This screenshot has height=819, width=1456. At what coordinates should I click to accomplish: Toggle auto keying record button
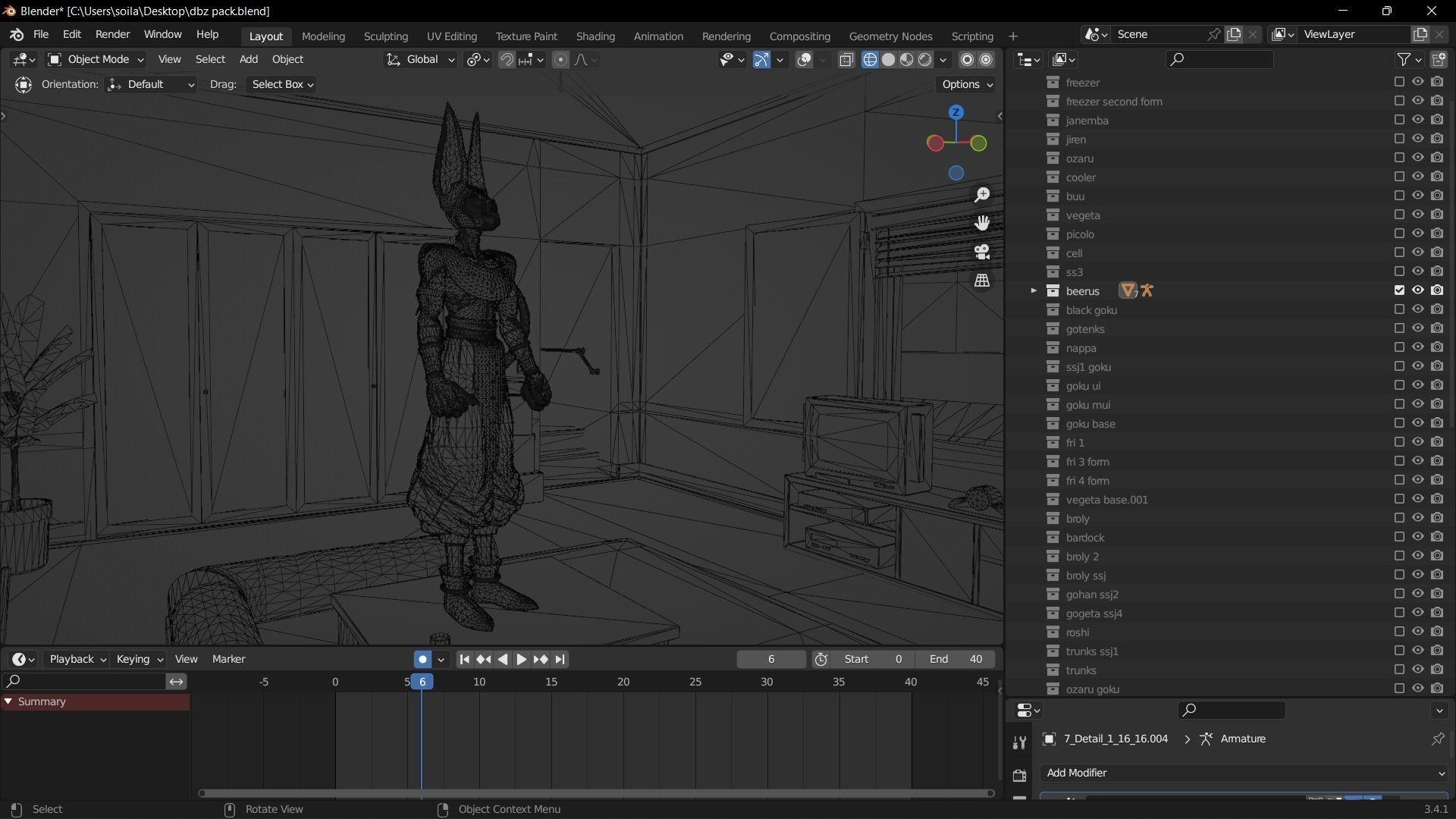(422, 660)
